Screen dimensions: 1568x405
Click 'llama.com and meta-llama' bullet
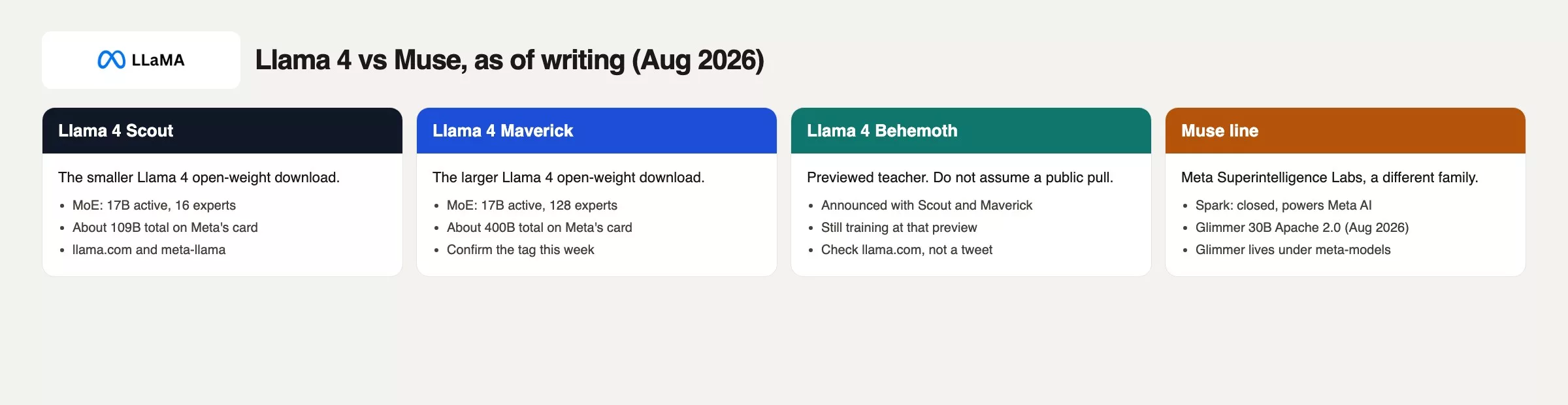149,250
